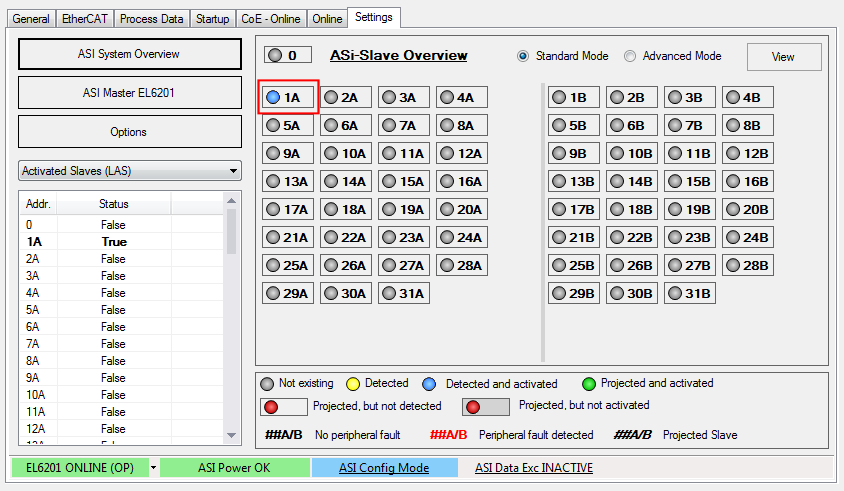Open Activated Slaves (LAS) dropdown

(x=130, y=171)
